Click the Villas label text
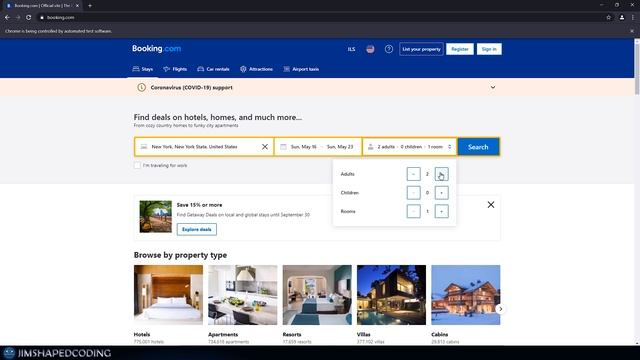Image resolution: width=640 pixels, height=360 pixels. pyautogui.click(x=363, y=334)
